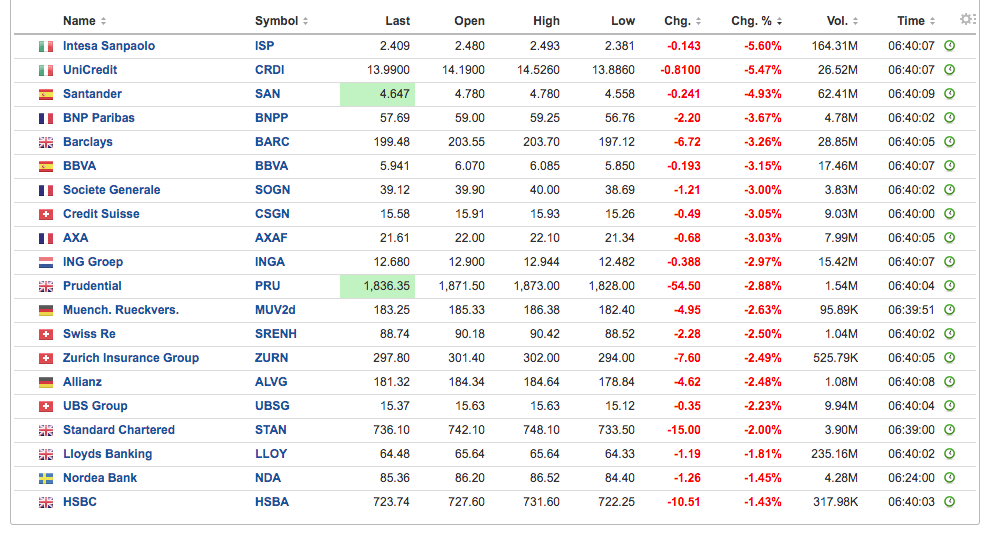Click the clock icon in AXA row

pyautogui.click(x=949, y=238)
